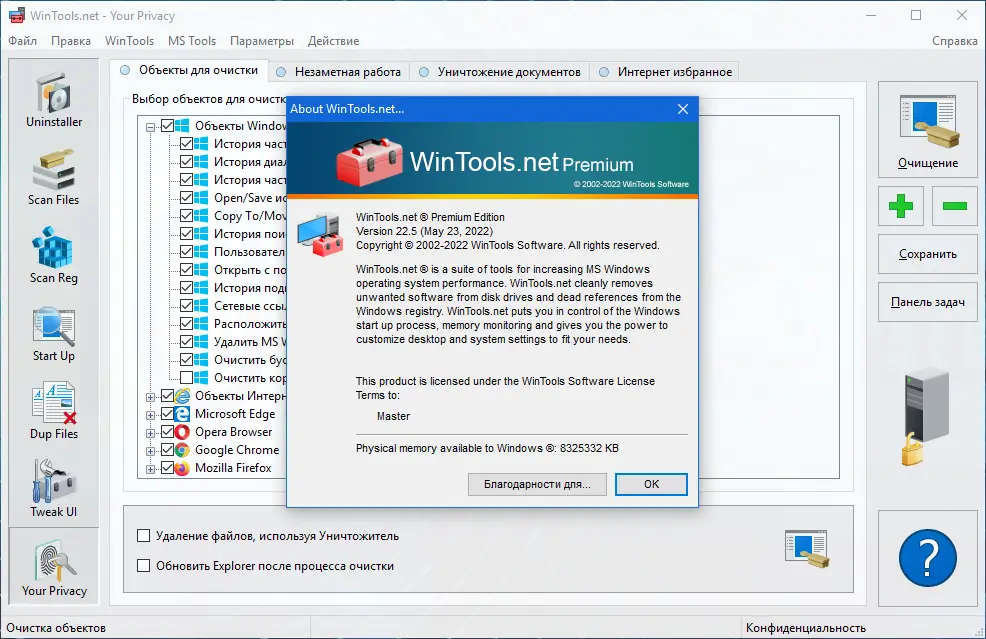The width and height of the screenshot is (986, 639).
Task: Click OK in About dialog
Action: click(651, 484)
